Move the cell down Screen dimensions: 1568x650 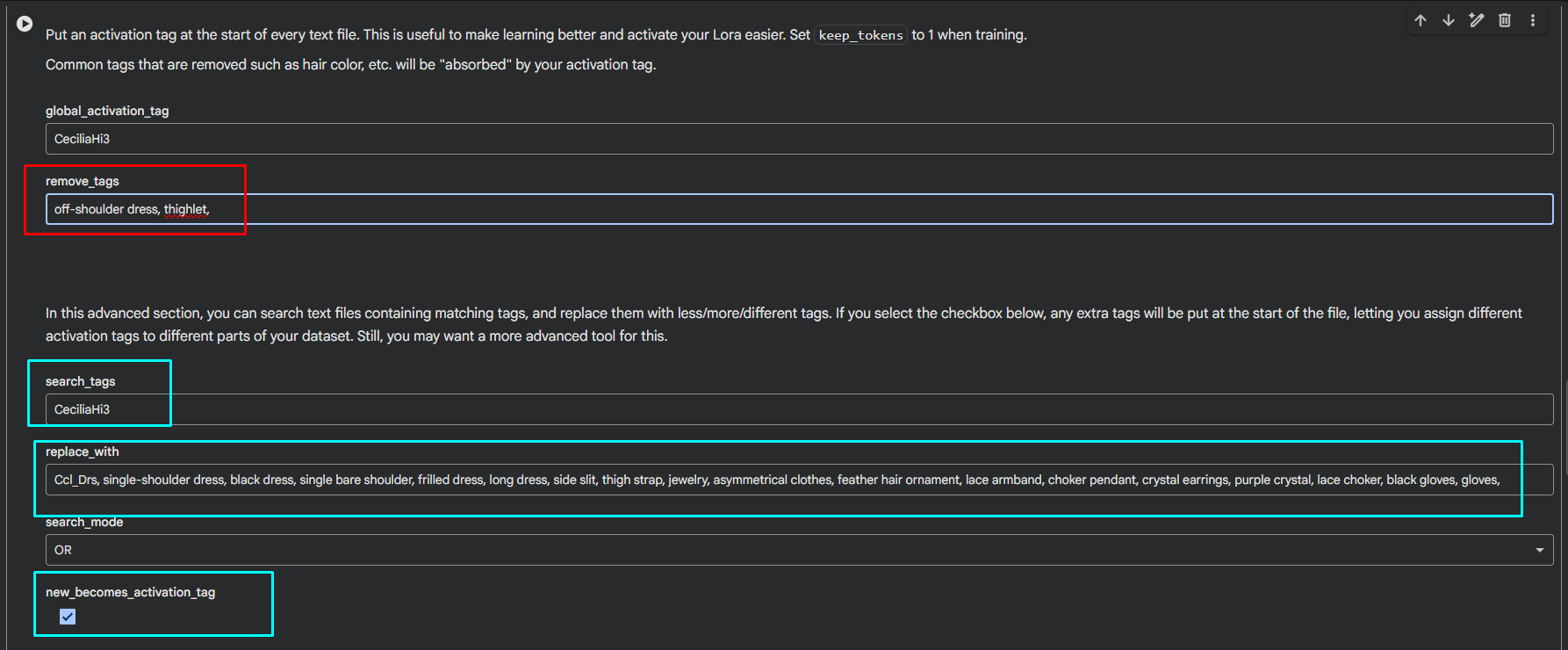1449,20
